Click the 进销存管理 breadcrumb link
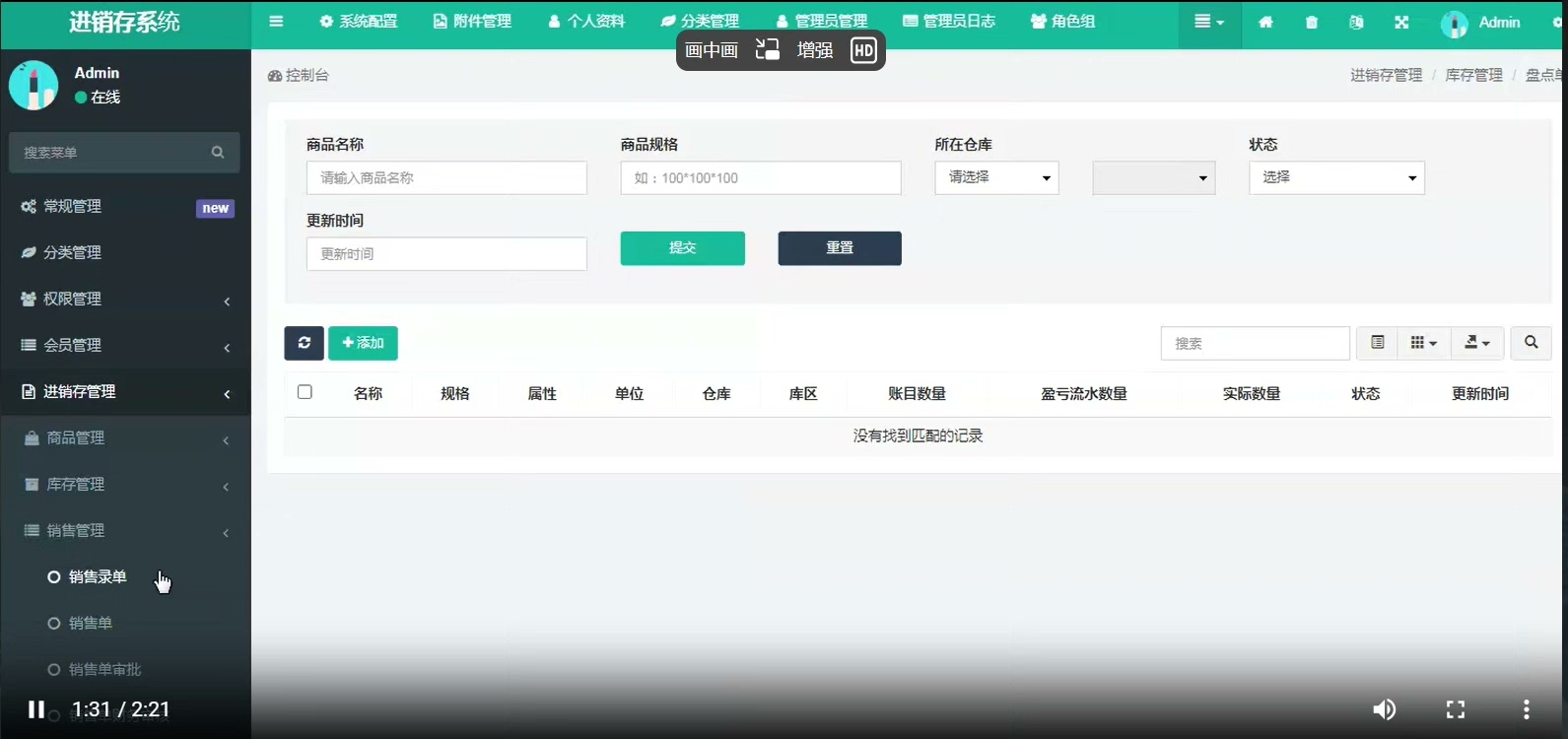The height and width of the screenshot is (739, 1568). tap(1387, 75)
